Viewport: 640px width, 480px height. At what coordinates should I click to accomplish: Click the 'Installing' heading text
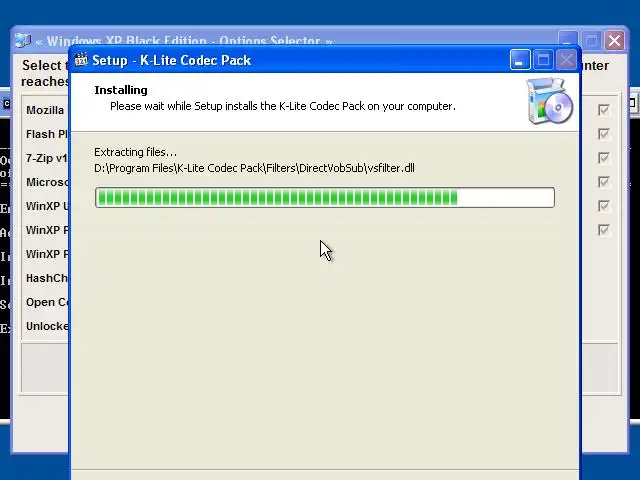[x=121, y=90]
